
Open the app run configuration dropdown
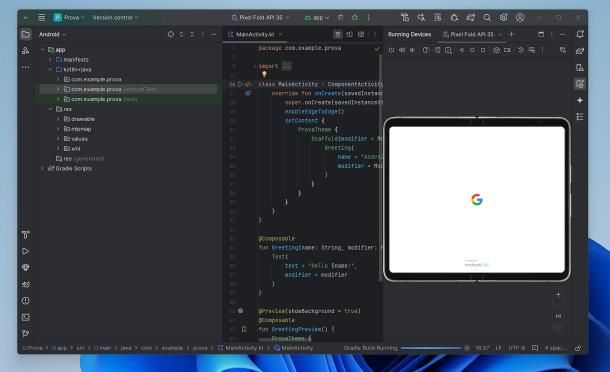tap(317, 18)
